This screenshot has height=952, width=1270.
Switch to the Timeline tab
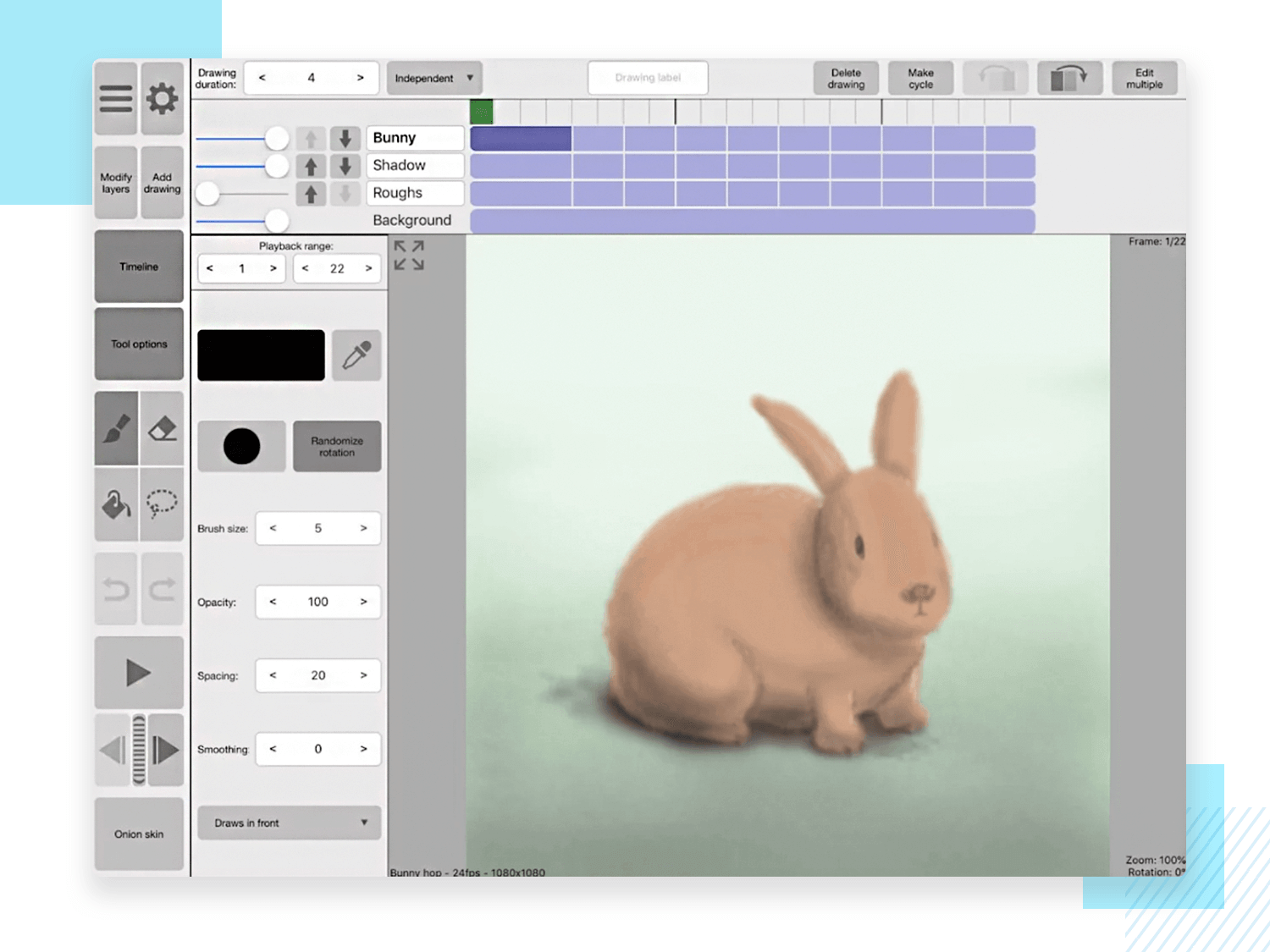click(139, 267)
